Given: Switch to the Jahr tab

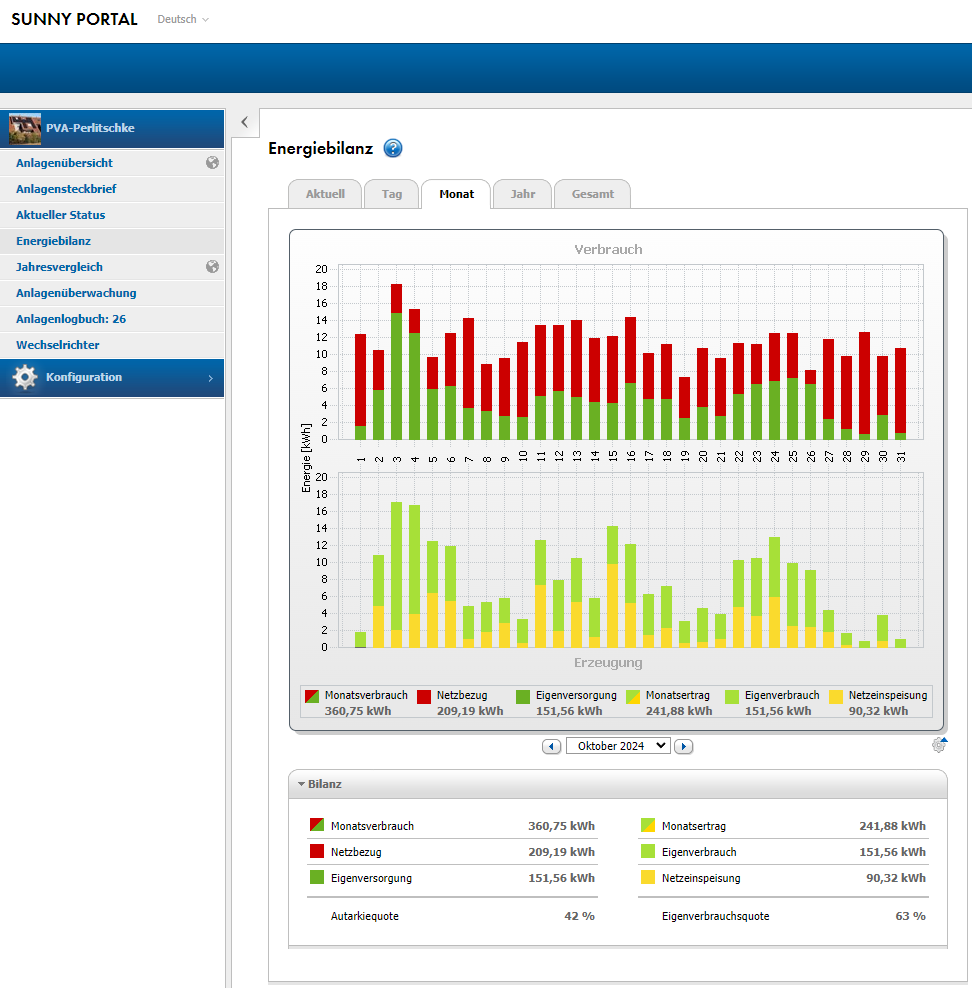Looking at the screenshot, I should (522, 194).
